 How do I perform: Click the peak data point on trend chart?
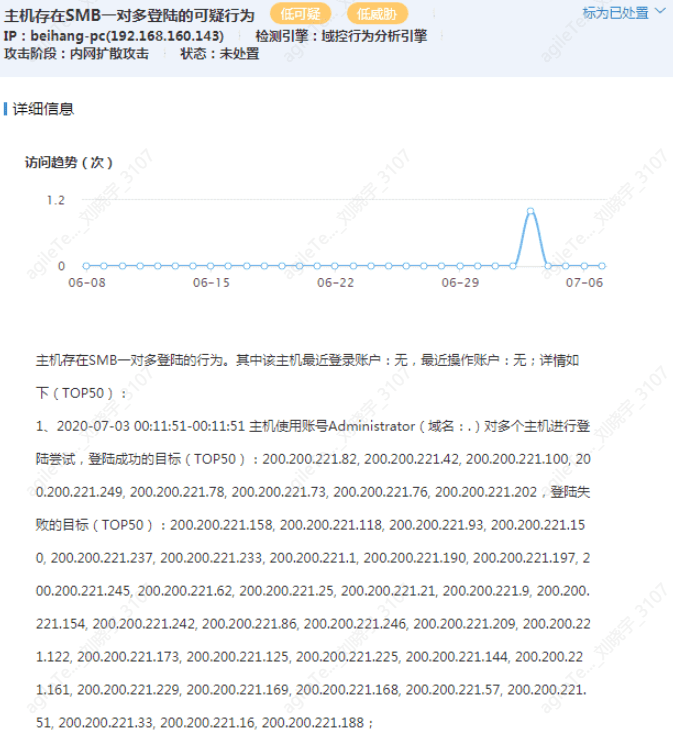point(530,211)
